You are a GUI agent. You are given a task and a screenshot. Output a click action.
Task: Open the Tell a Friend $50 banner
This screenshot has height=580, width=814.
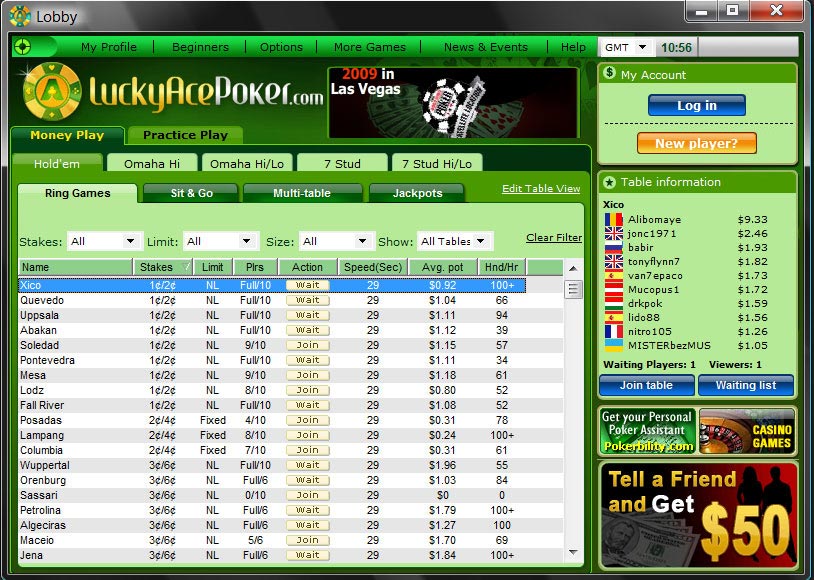pyautogui.click(x=698, y=515)
